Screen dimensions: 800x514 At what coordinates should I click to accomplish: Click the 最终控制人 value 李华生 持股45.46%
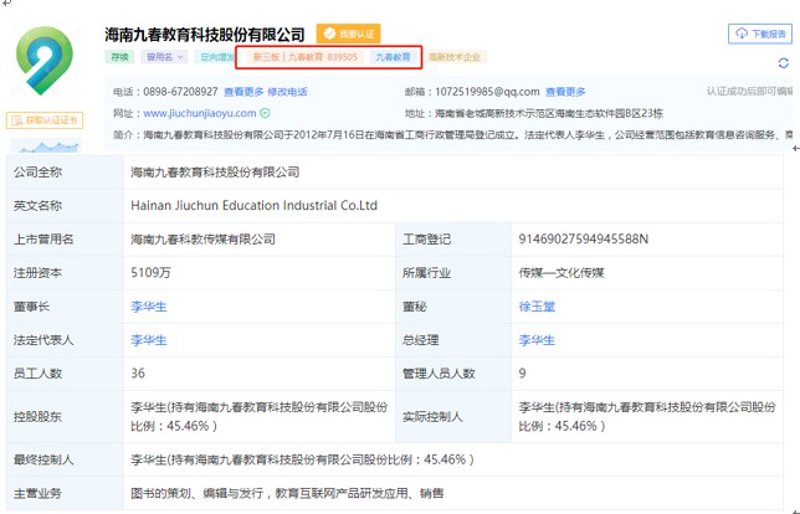(x=303, y=460)
